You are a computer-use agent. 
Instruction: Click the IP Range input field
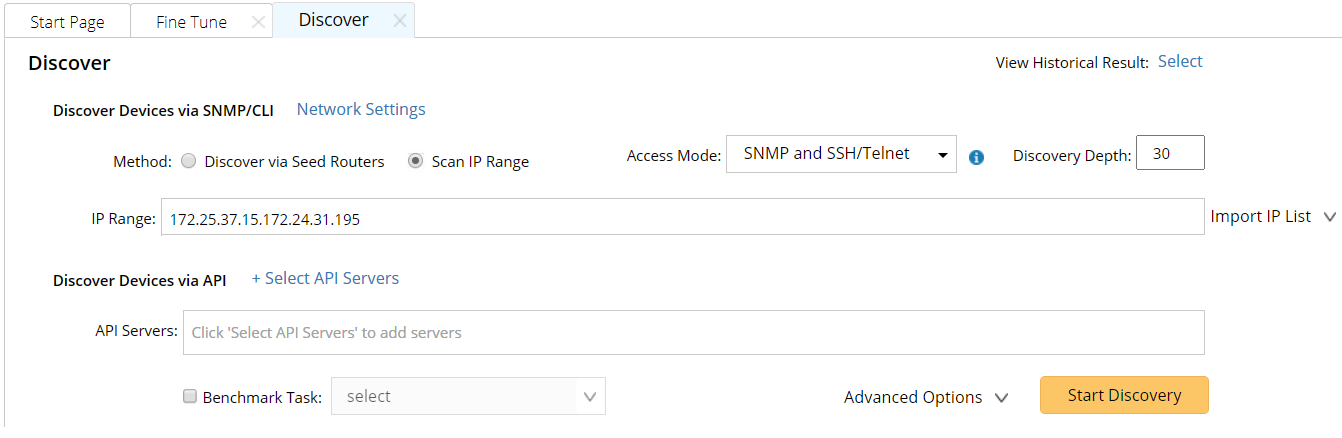coord(680,217)
